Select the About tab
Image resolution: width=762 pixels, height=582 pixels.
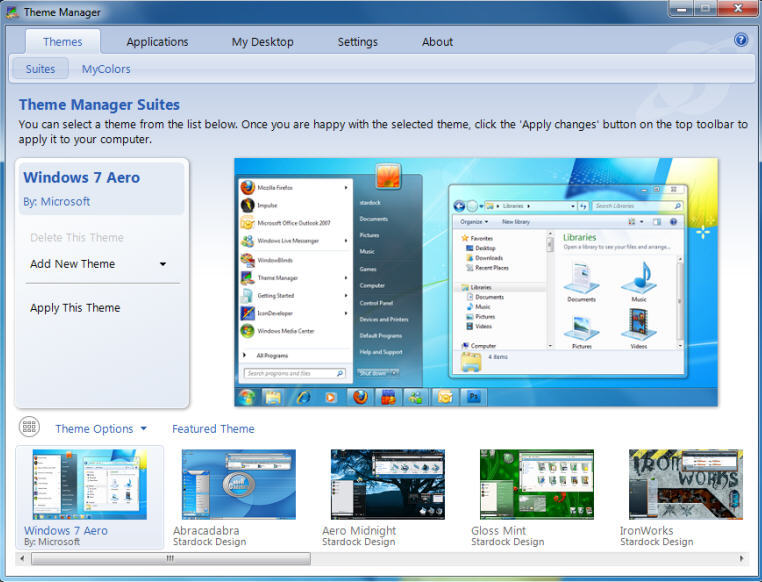(437, 42)
